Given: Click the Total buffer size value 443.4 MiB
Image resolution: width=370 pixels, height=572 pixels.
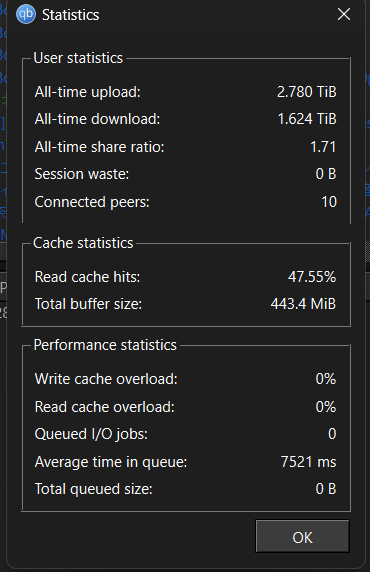Looking at the screenshot, I should (303, 304).
